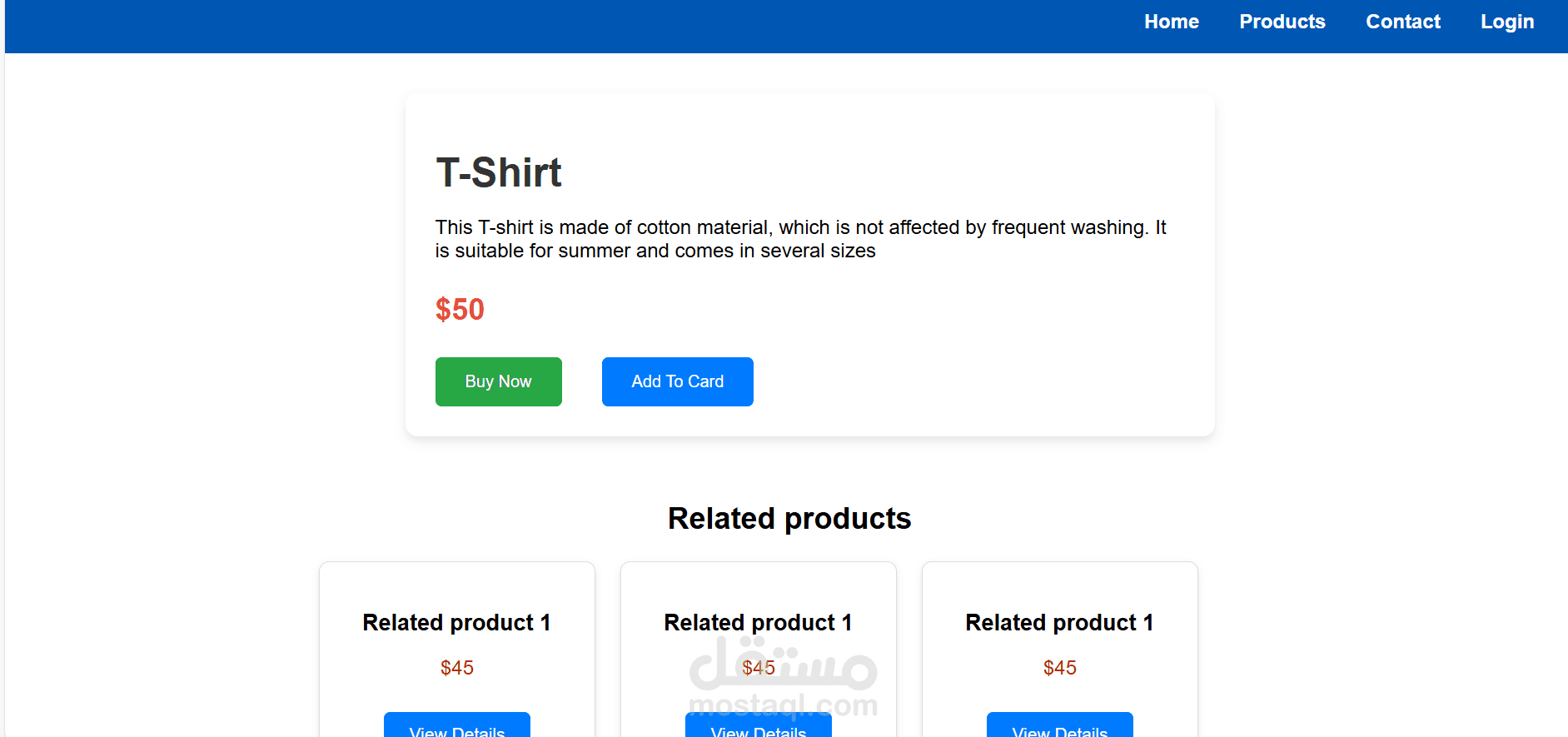
Task: Click the $45 price on first card
Action: coord(456,668)
